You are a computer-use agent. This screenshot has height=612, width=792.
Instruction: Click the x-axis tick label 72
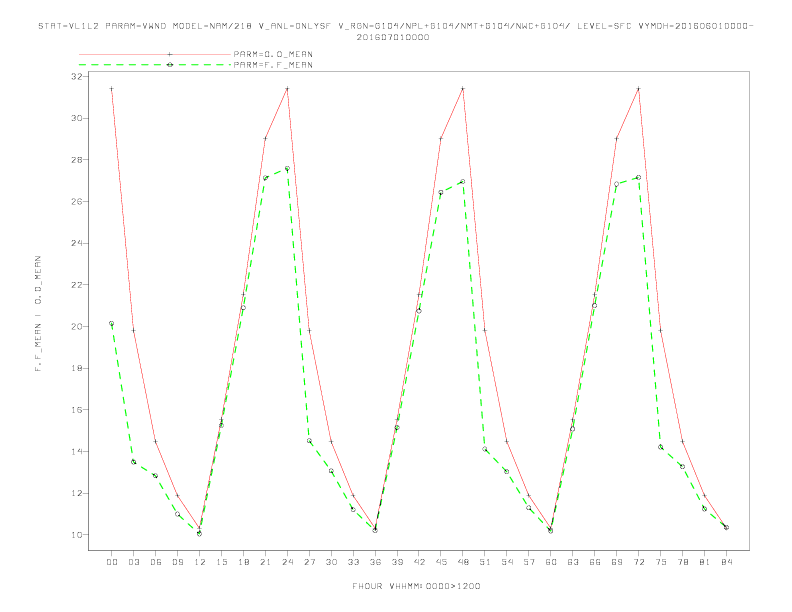(638, 562)
